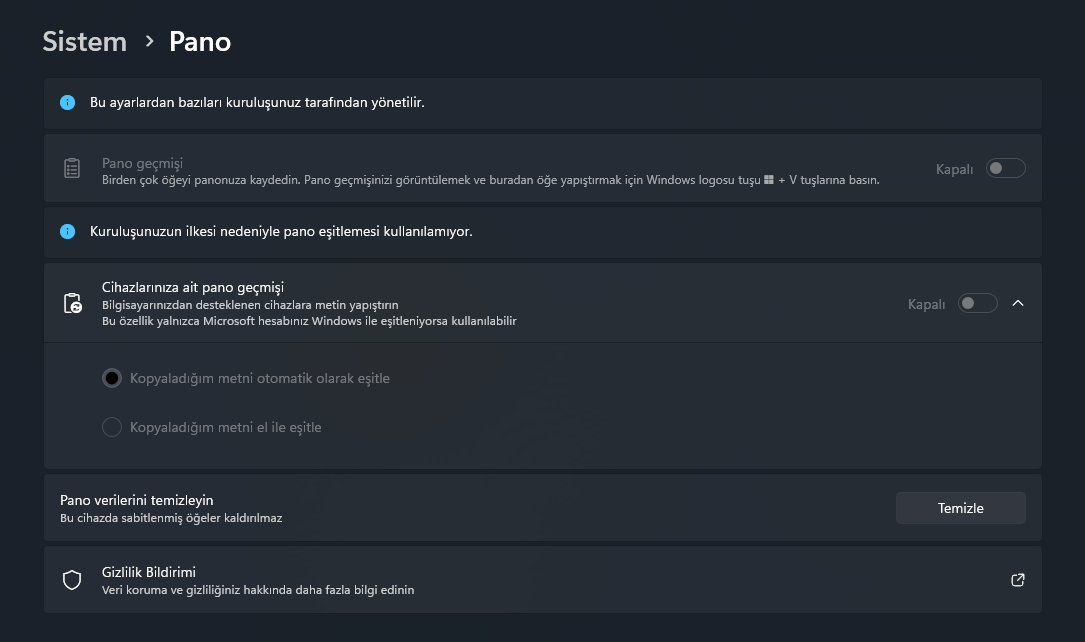The image size is (1085, 642).
Task: Click the breadcrumb arrow between Sistem and Pano
Action: click(150, 41)
